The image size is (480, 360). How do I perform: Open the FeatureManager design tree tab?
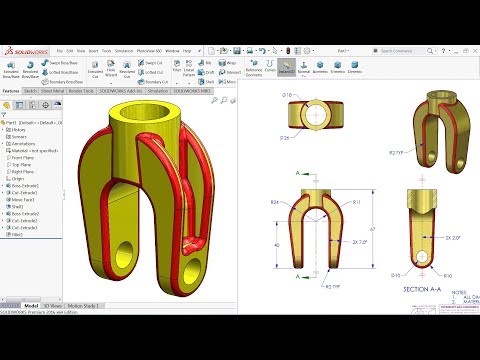(x=6, y=105)
